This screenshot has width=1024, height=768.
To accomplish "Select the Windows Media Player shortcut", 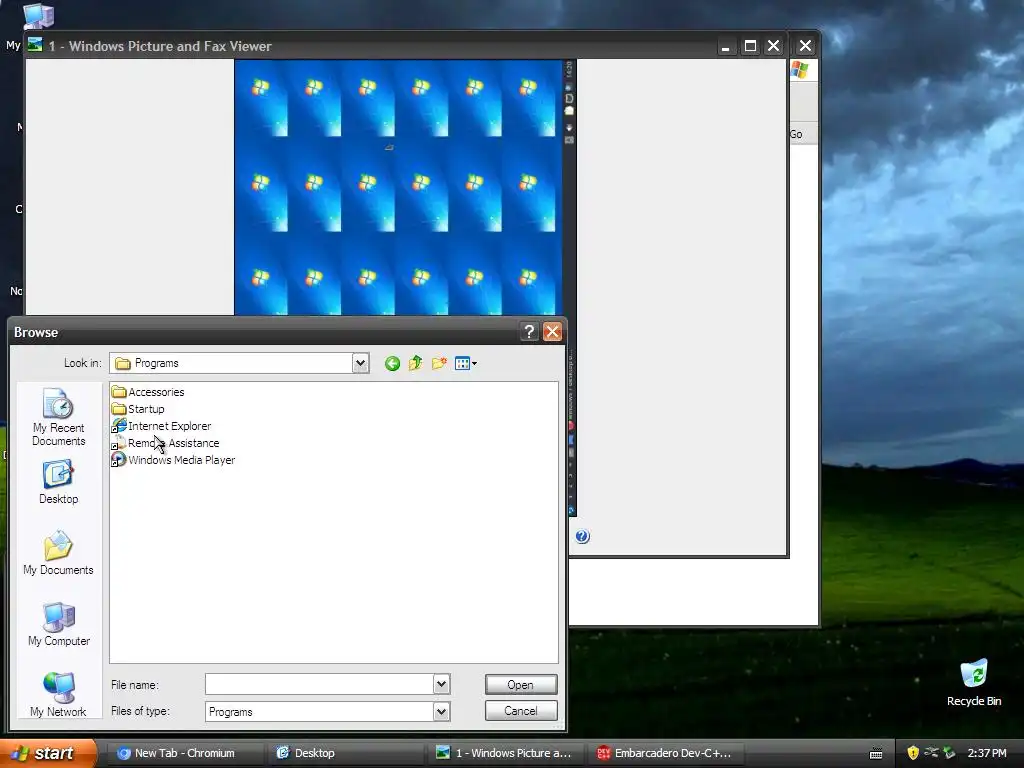I will point(173,460).
